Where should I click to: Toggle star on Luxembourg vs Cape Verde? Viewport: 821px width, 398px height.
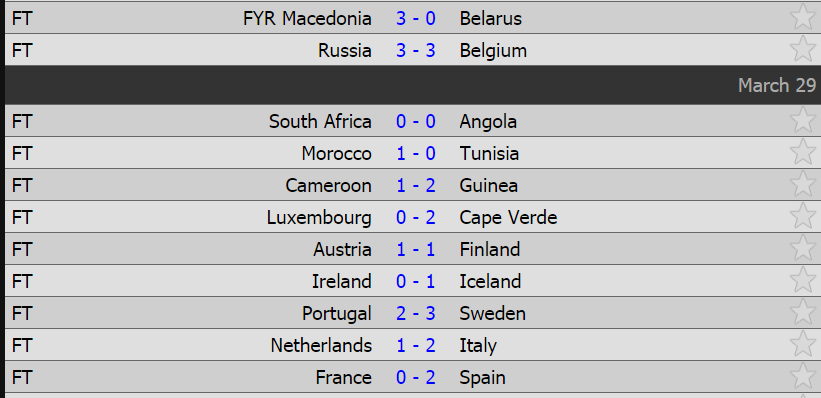coord(803,216)
